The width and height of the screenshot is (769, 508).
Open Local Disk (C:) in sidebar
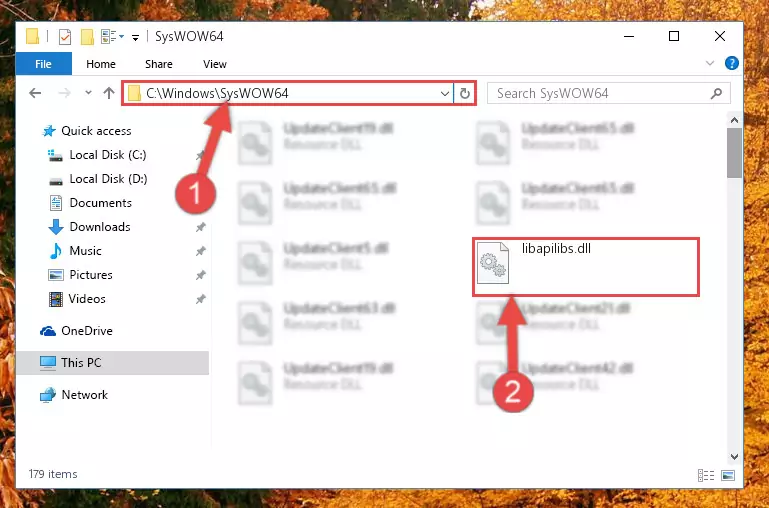click(107, 155)
